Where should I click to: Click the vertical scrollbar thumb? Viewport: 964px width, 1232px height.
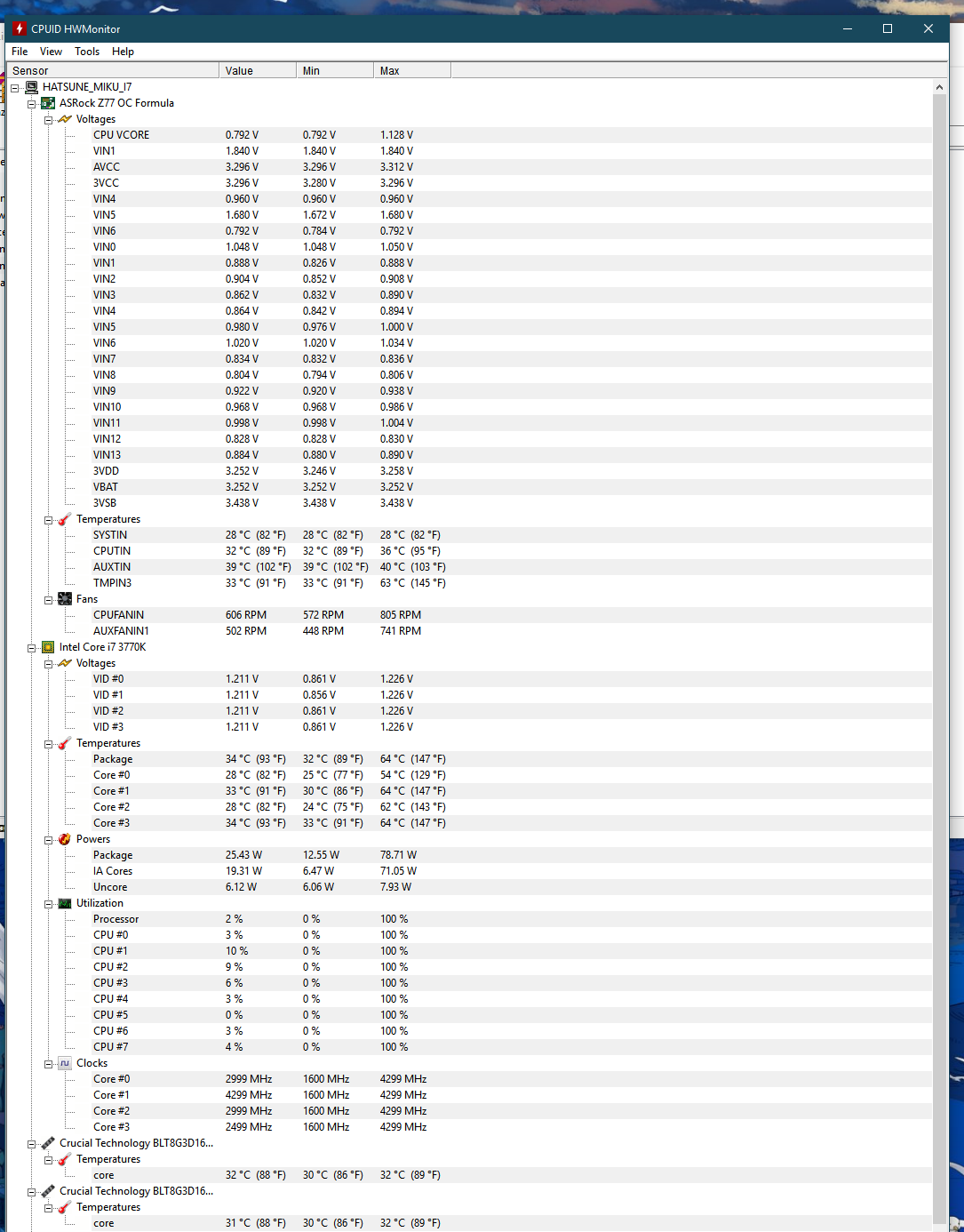point(940,658)
